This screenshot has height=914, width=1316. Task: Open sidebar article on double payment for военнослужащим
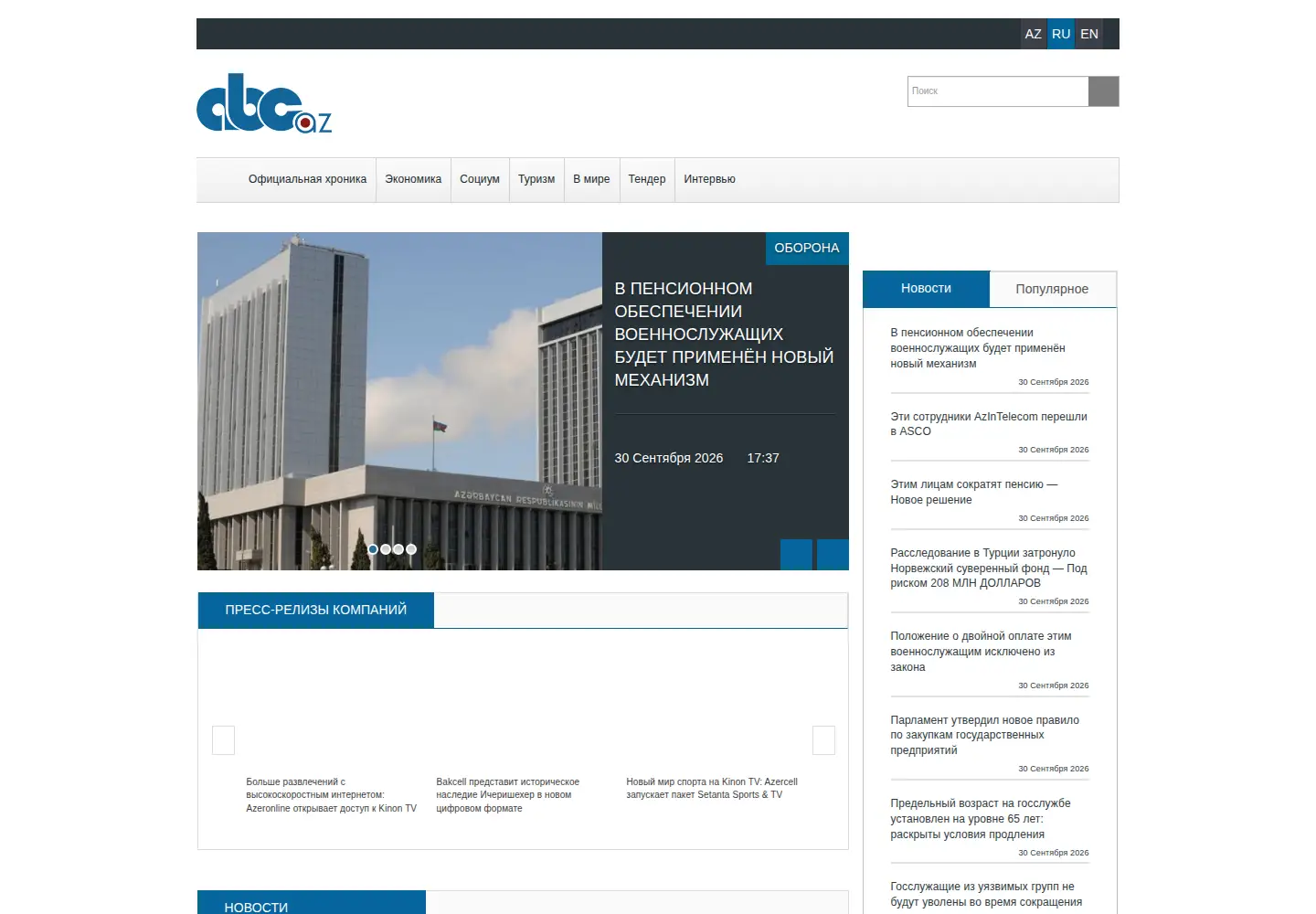pyautogui.click(x=981, y=652)
